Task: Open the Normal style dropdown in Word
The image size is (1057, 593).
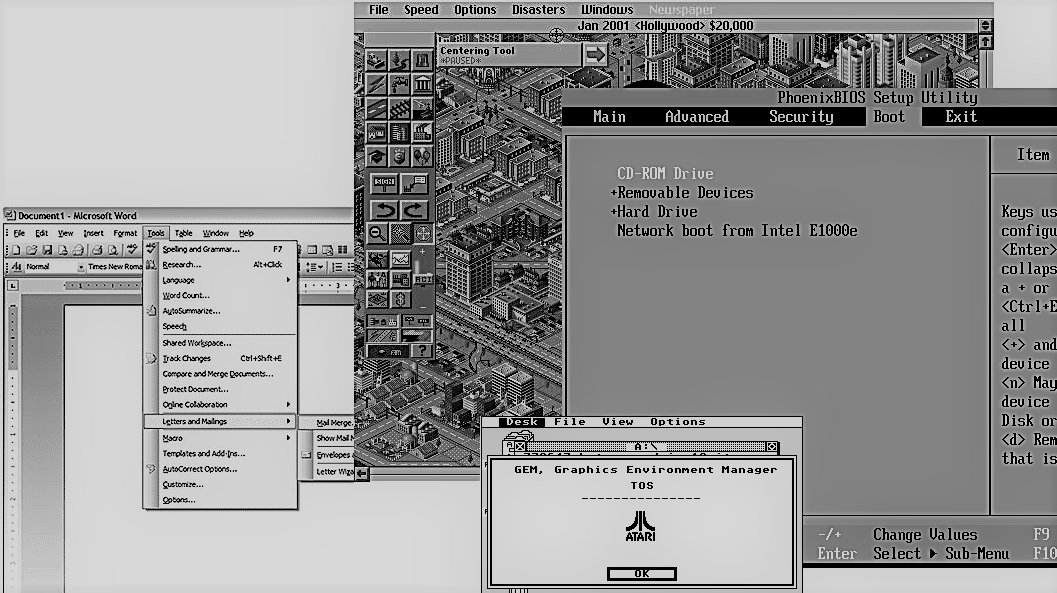Action: click(x=81, y=267)
